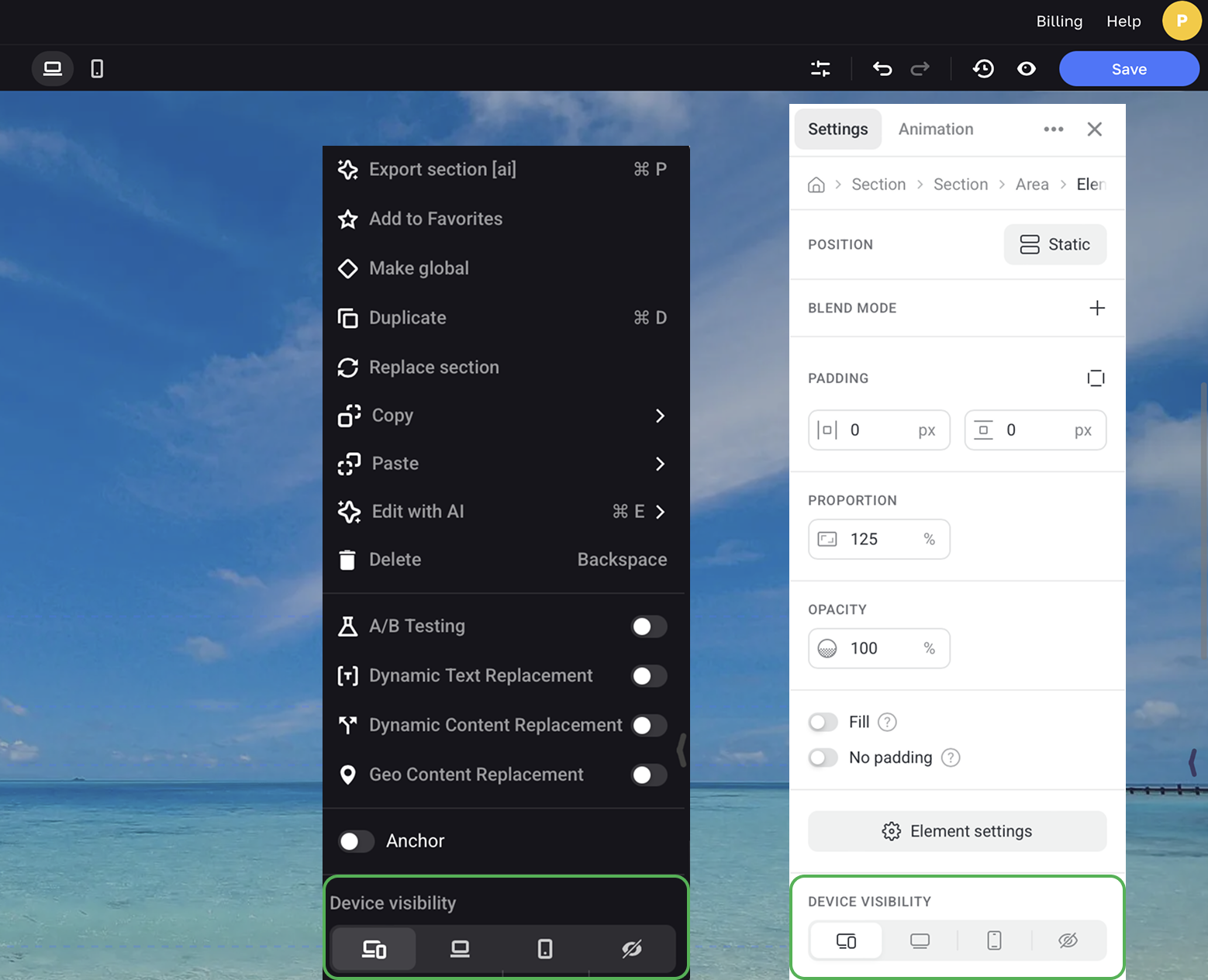
Task: Switch to mobile view in top toolbar
Action: [x=97, y=69]
